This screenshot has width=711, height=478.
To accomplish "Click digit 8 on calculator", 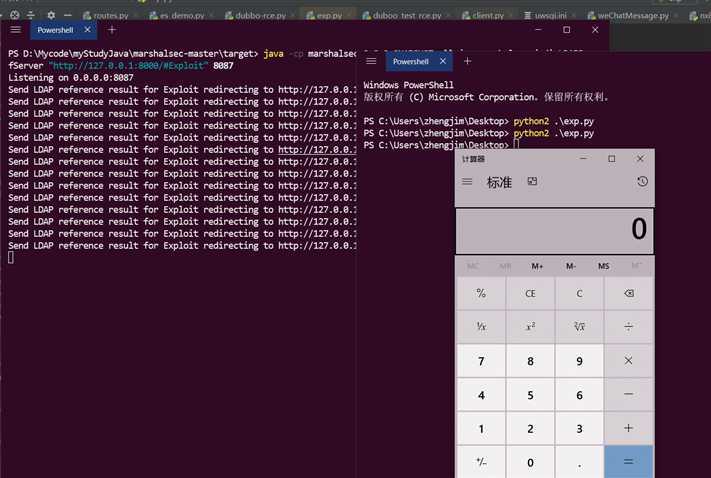I will coord(530,361).
